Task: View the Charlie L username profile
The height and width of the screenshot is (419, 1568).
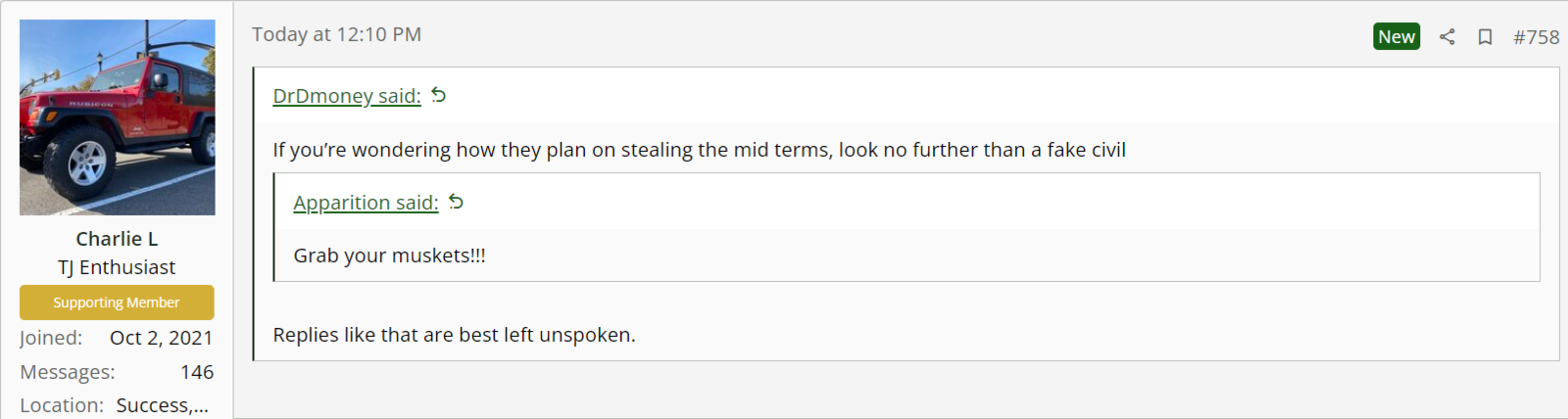Action: (x=117, y=239)
